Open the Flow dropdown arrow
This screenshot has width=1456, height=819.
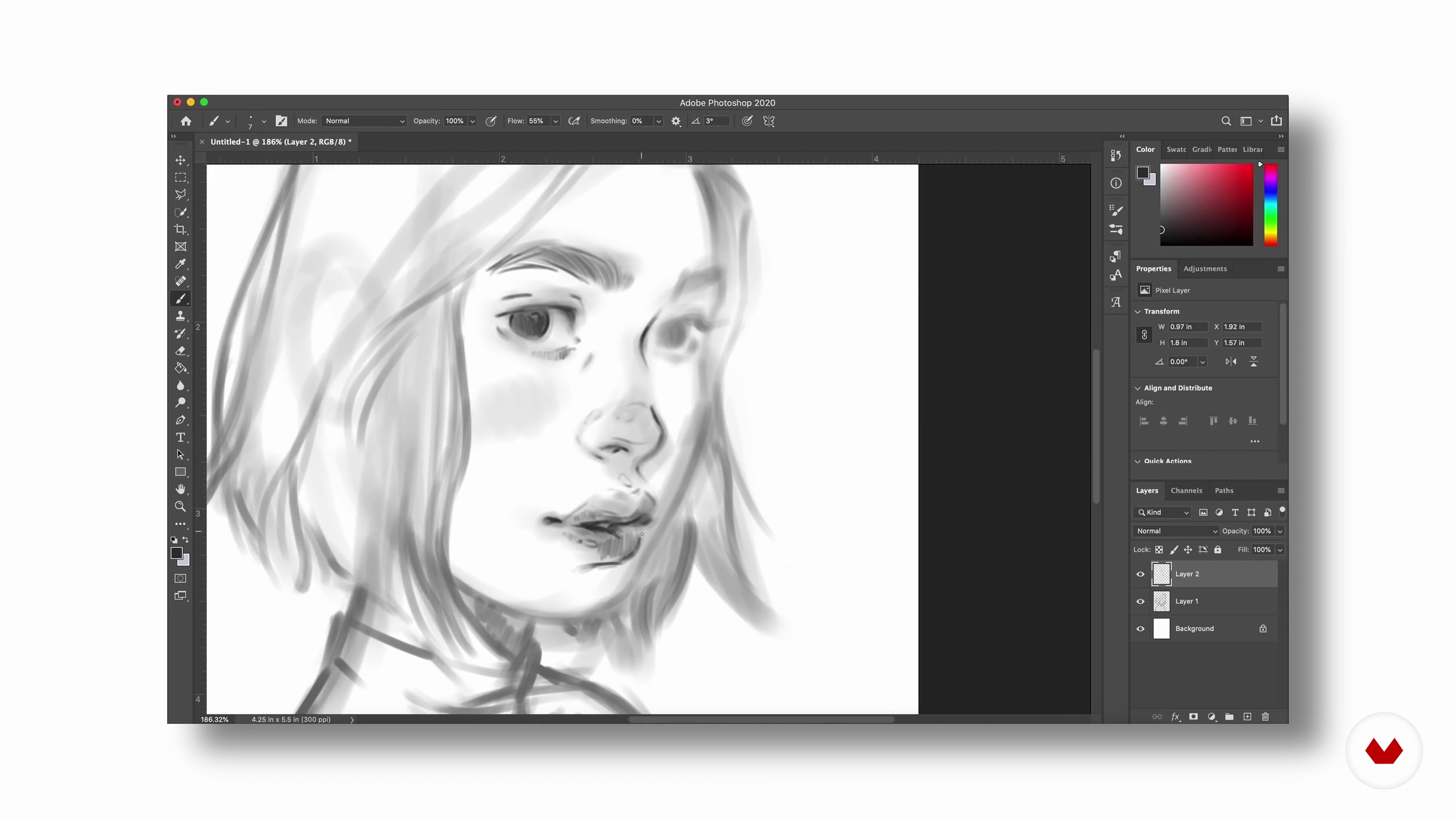(555, 121)
